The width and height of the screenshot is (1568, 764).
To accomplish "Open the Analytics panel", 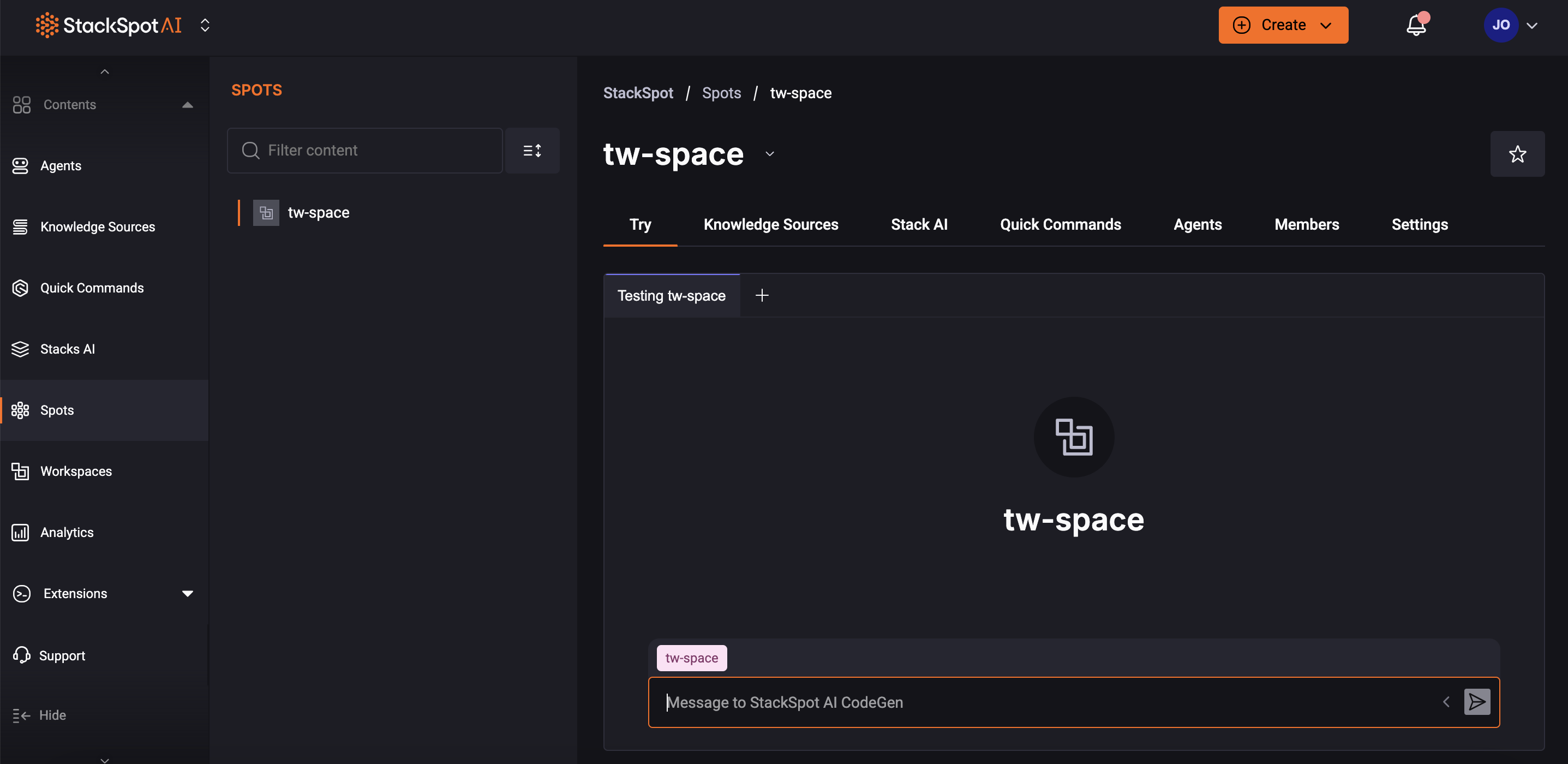I will [67, 532].
